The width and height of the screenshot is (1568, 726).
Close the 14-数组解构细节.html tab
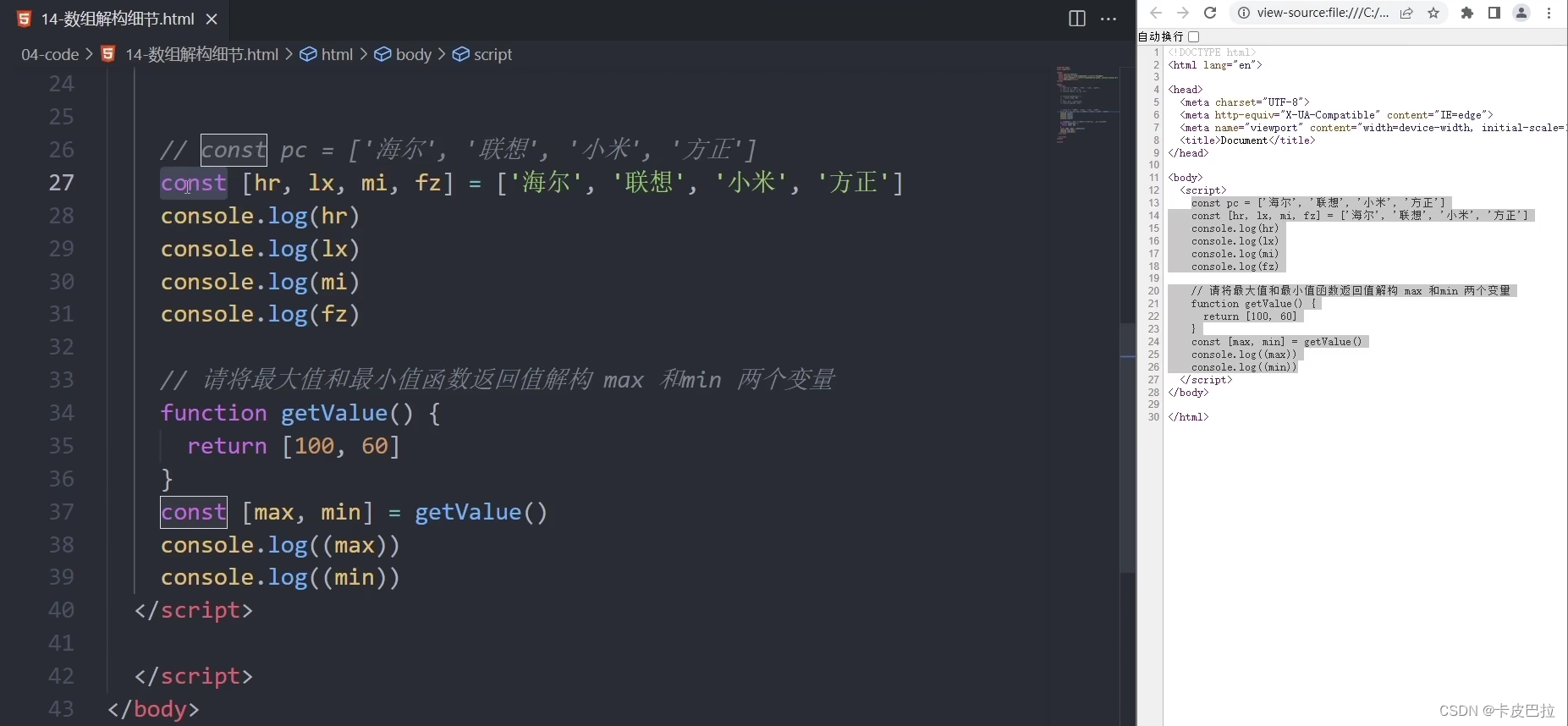(212, 19)
